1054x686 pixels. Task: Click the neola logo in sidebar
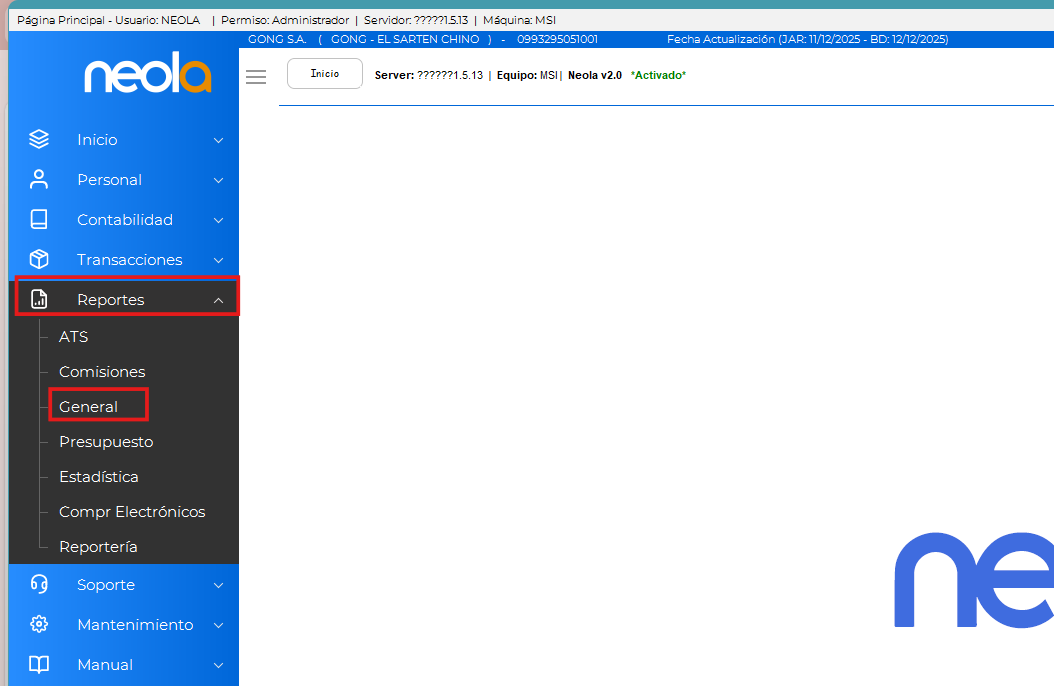click(147, 73)
